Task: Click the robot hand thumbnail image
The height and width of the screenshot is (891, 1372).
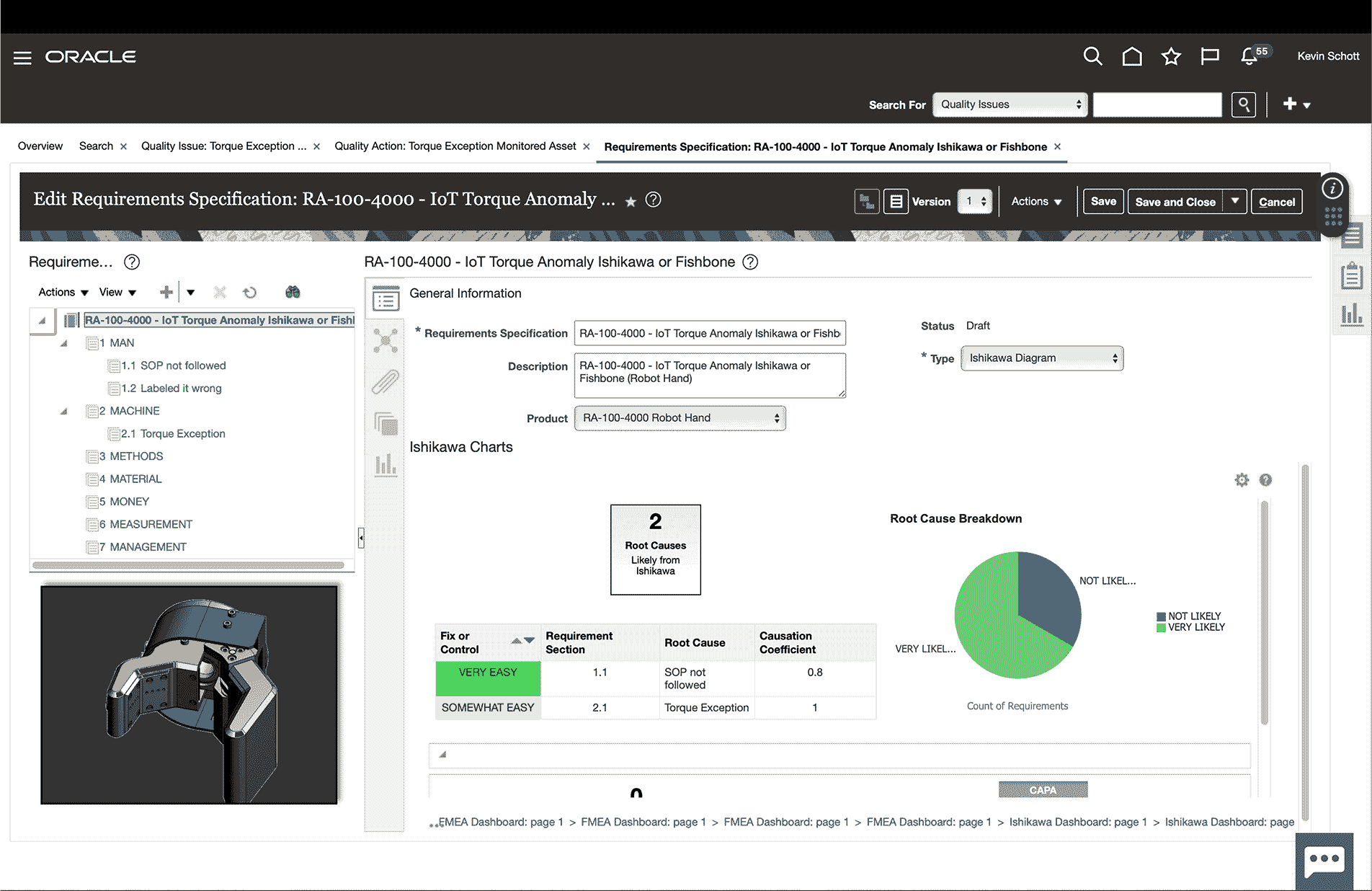Action: (189, 694)
